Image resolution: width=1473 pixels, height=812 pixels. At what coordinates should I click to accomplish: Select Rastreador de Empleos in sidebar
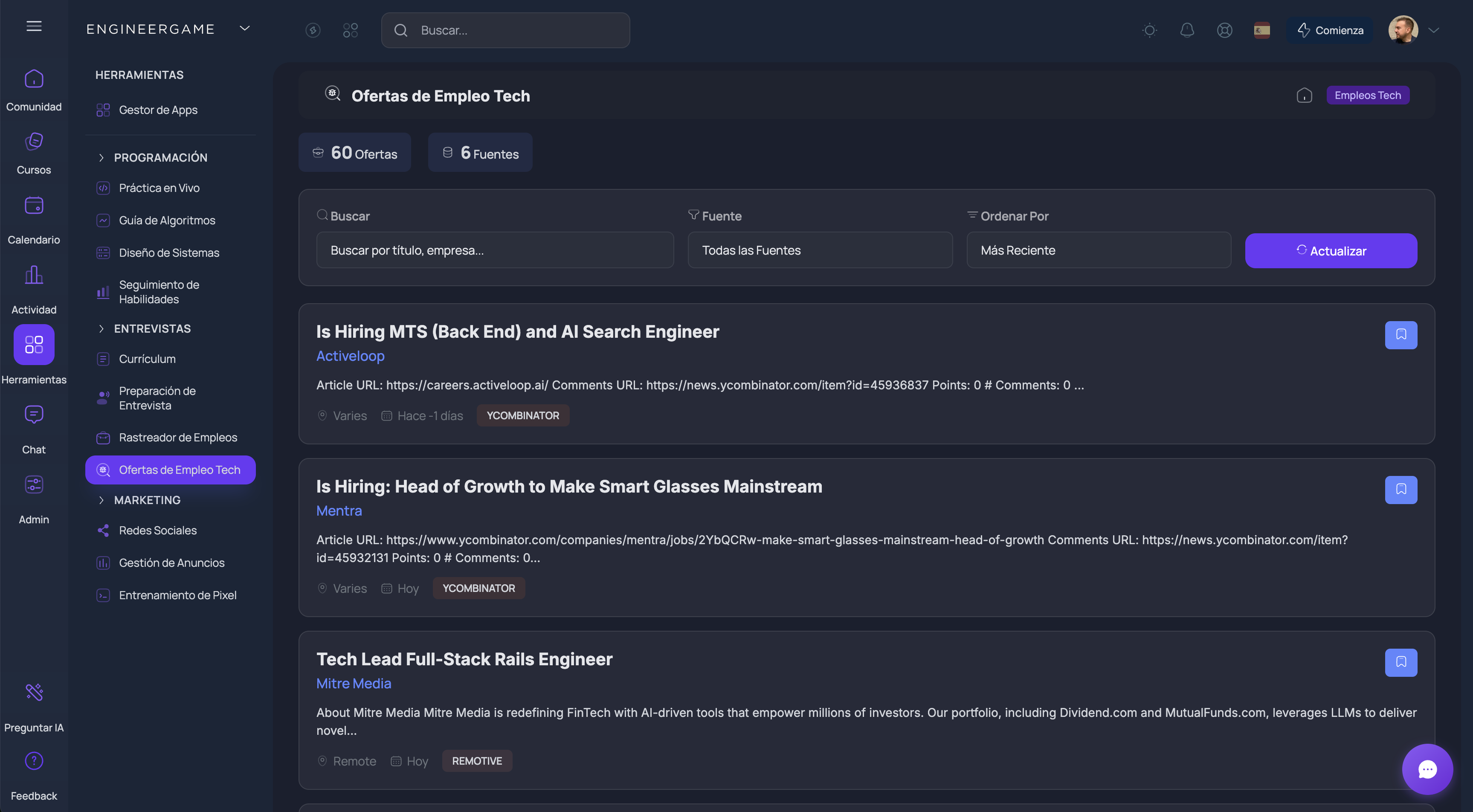[x=178, y=437]
